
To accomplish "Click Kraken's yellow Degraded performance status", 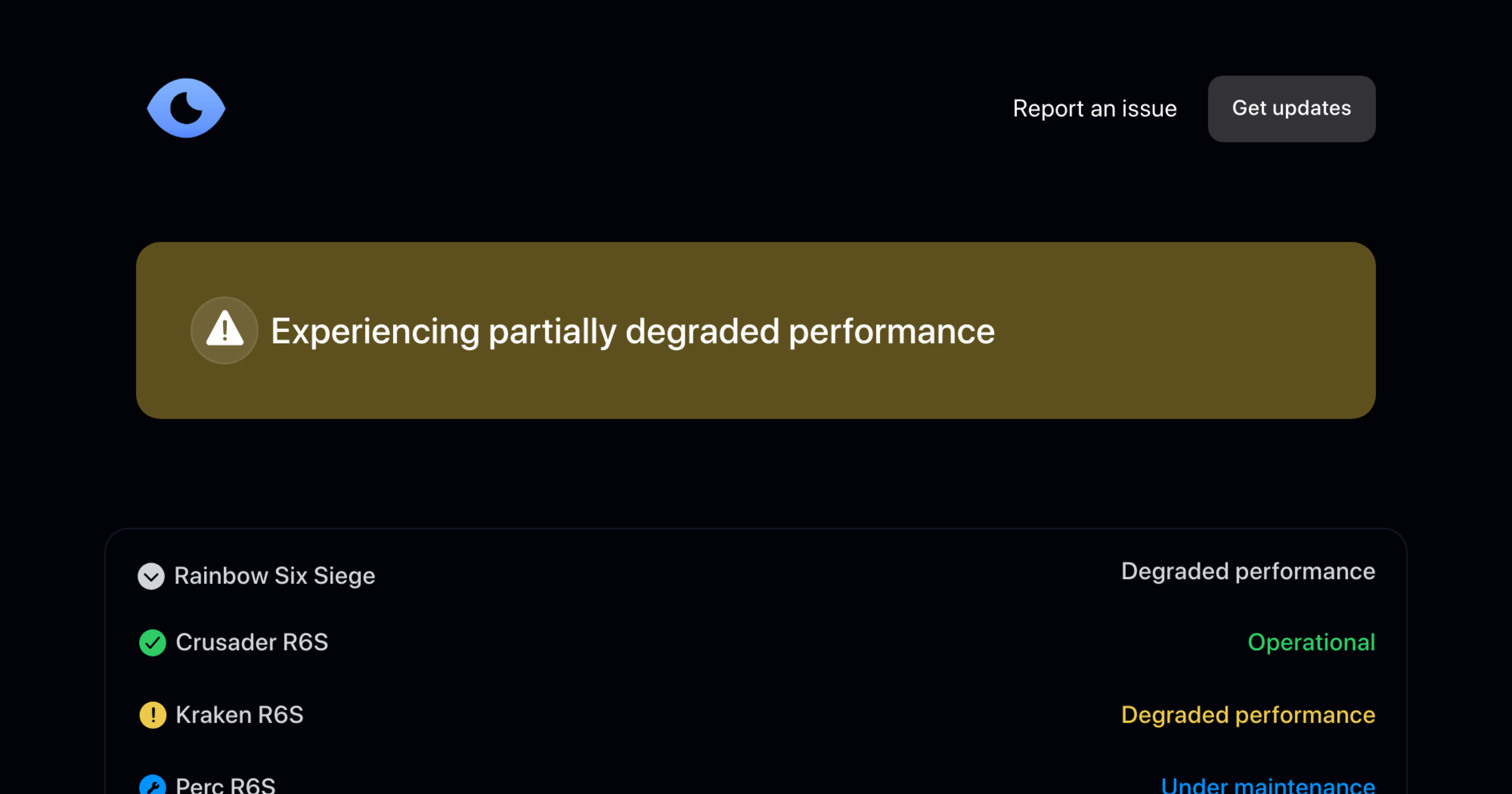I will pos(1247,715).
